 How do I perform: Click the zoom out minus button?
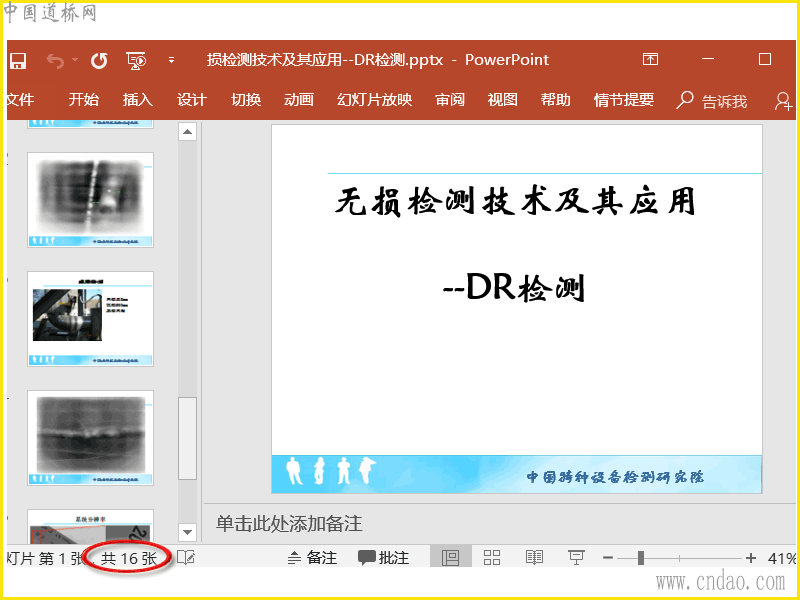608,558
